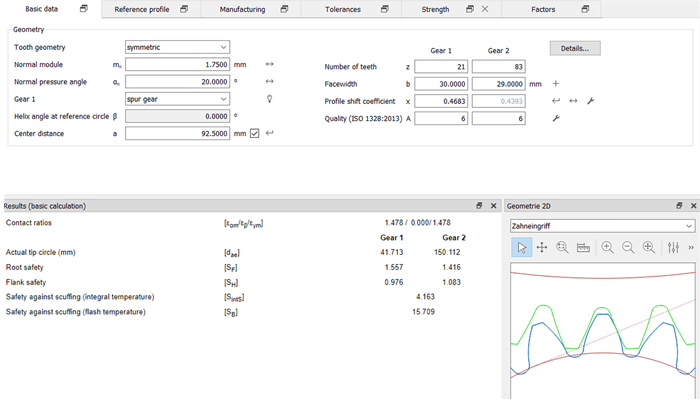
Task: Undock the Basic data tab window
Action: click(83, 8)
